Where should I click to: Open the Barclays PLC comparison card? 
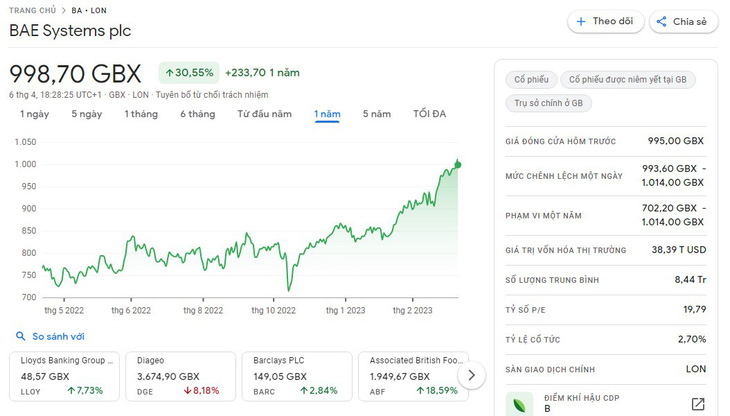click(x=297, y=376)
